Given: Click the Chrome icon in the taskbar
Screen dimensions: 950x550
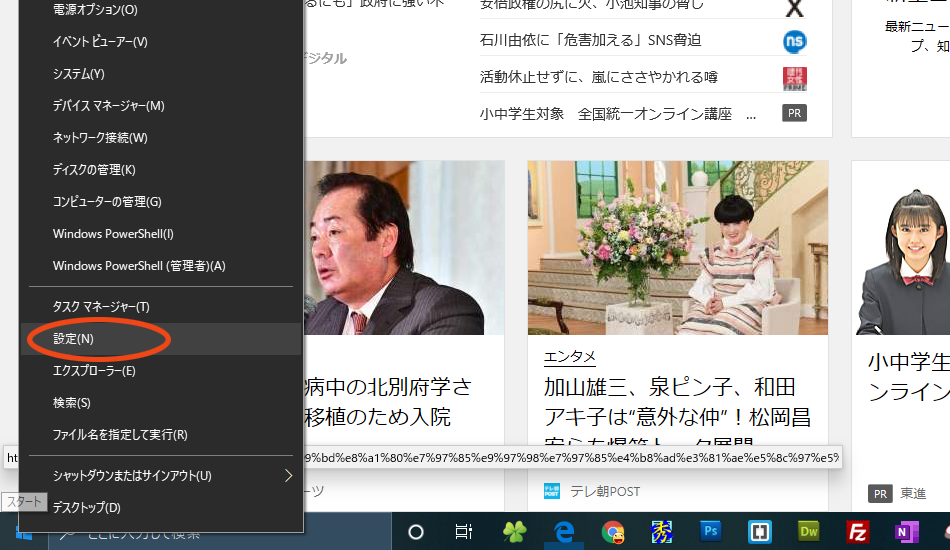Looking at the screenshot, I should (613, 532).
